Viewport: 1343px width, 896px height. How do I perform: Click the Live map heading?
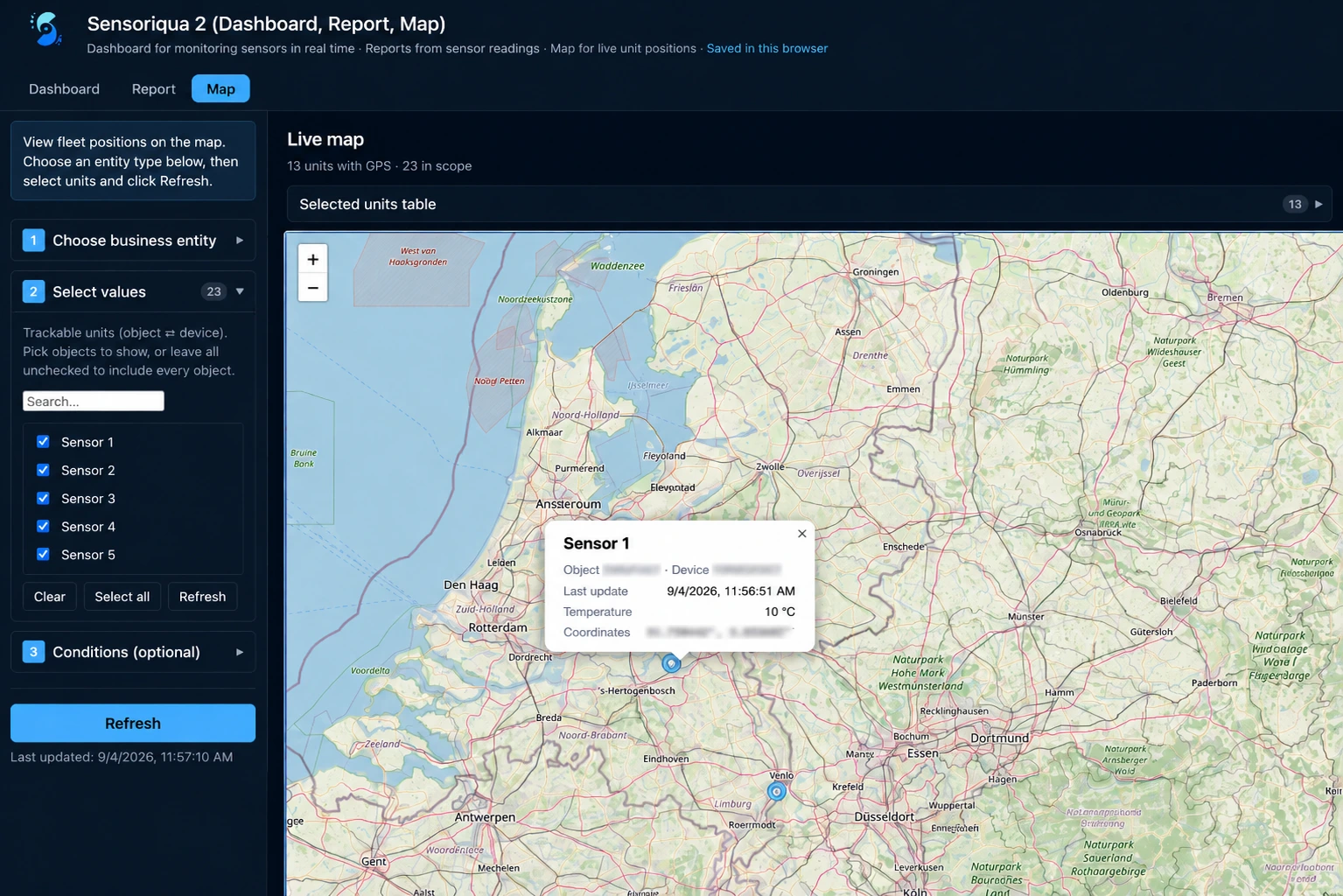coord(325,139)
